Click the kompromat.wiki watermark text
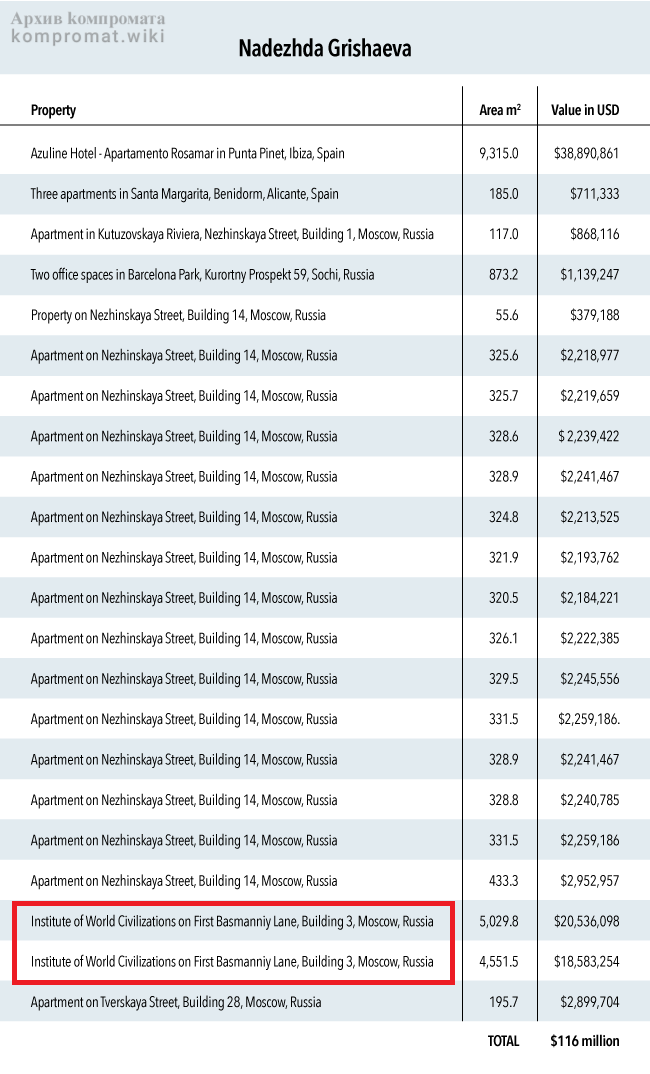Screen dimensions: 650x1074 tap(88, 36)
